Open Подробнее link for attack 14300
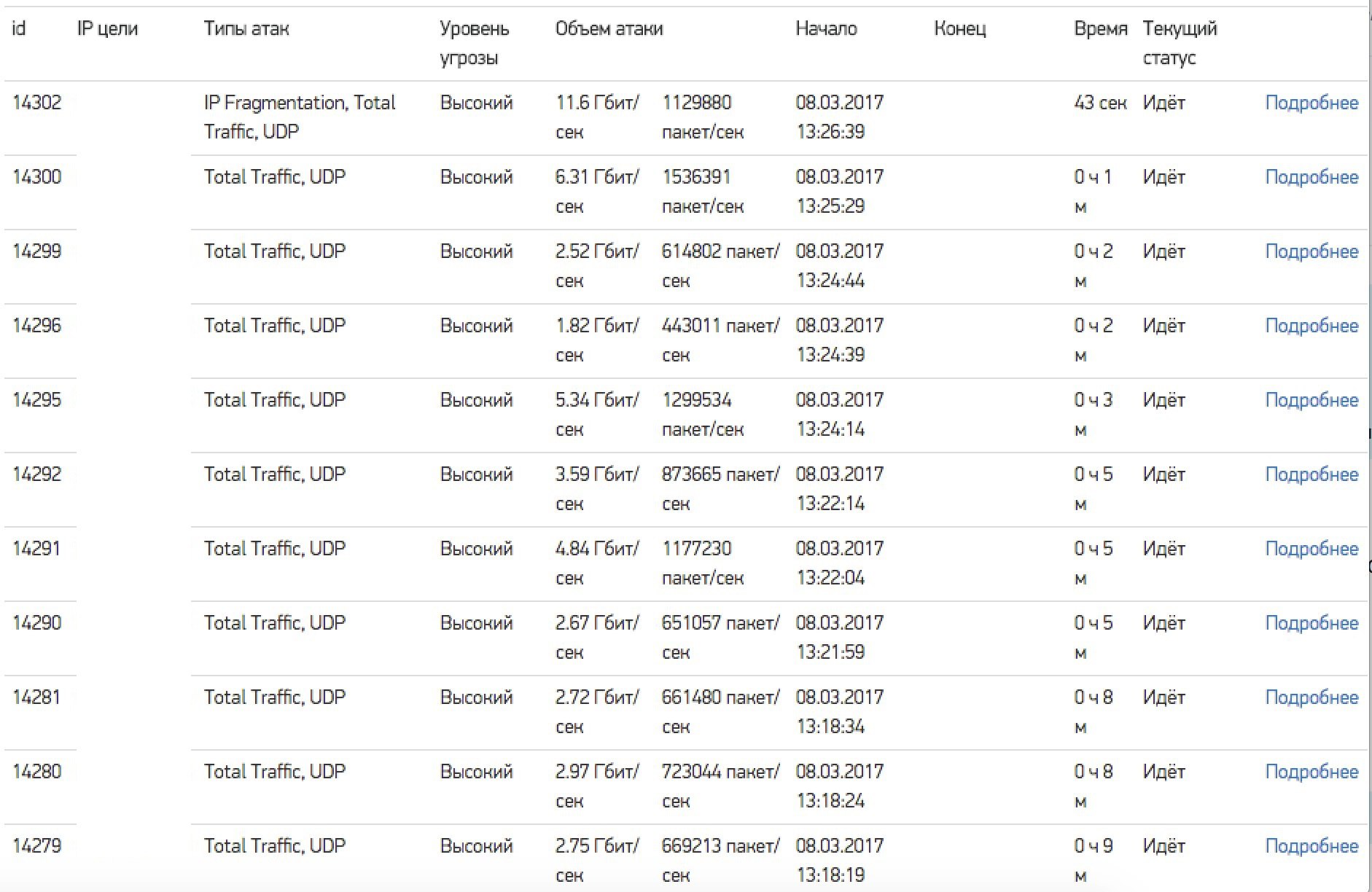 point(1311,177)
